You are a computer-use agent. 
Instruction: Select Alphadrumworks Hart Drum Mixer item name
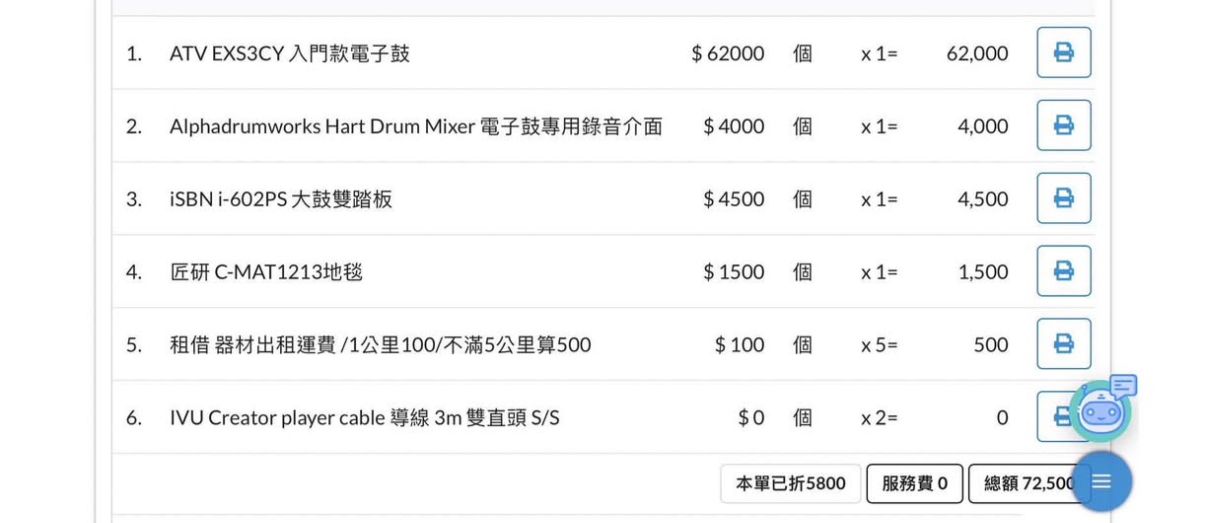(x=416, y=127)
